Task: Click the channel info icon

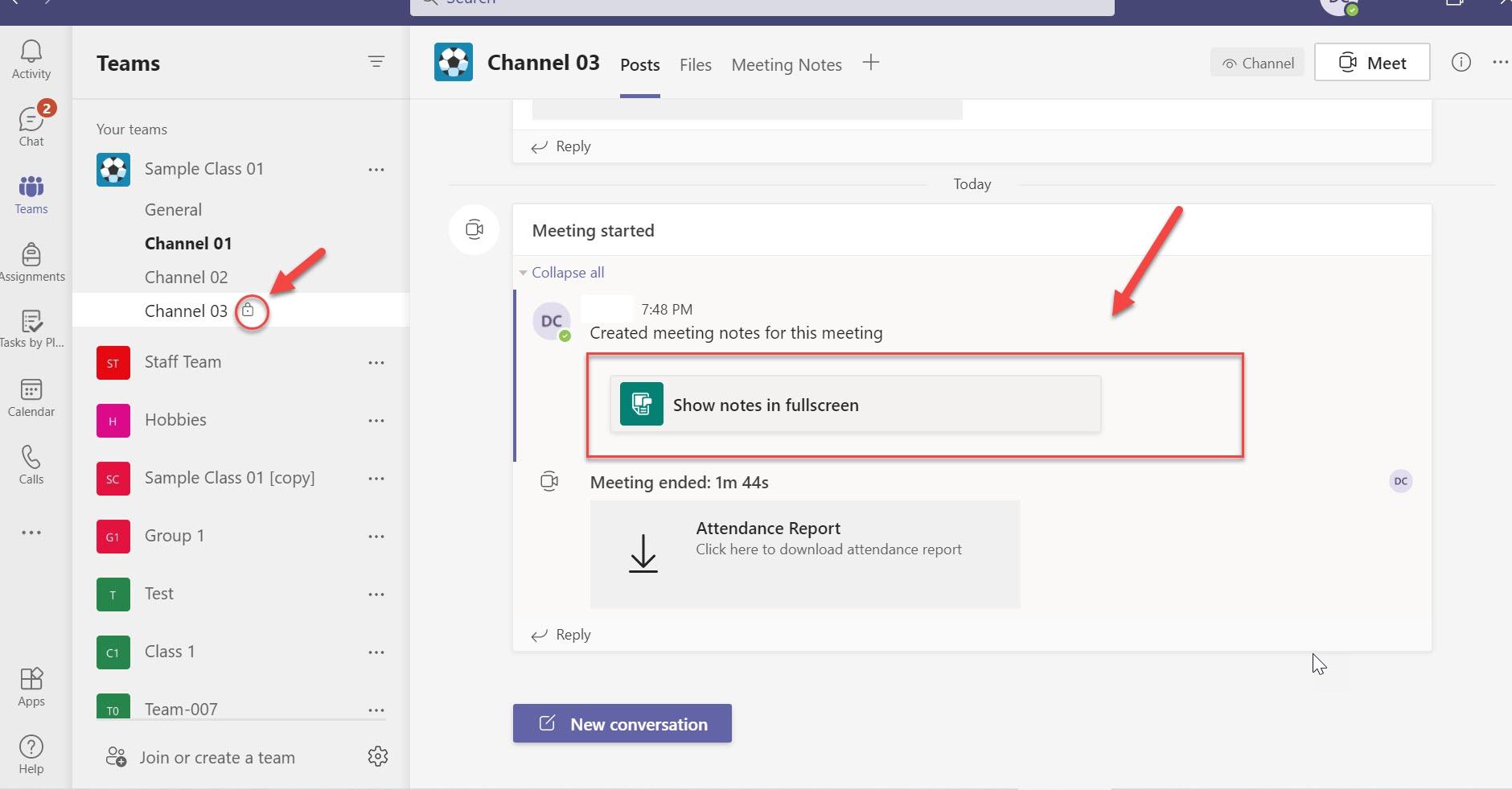Action: click(1461, 63)
